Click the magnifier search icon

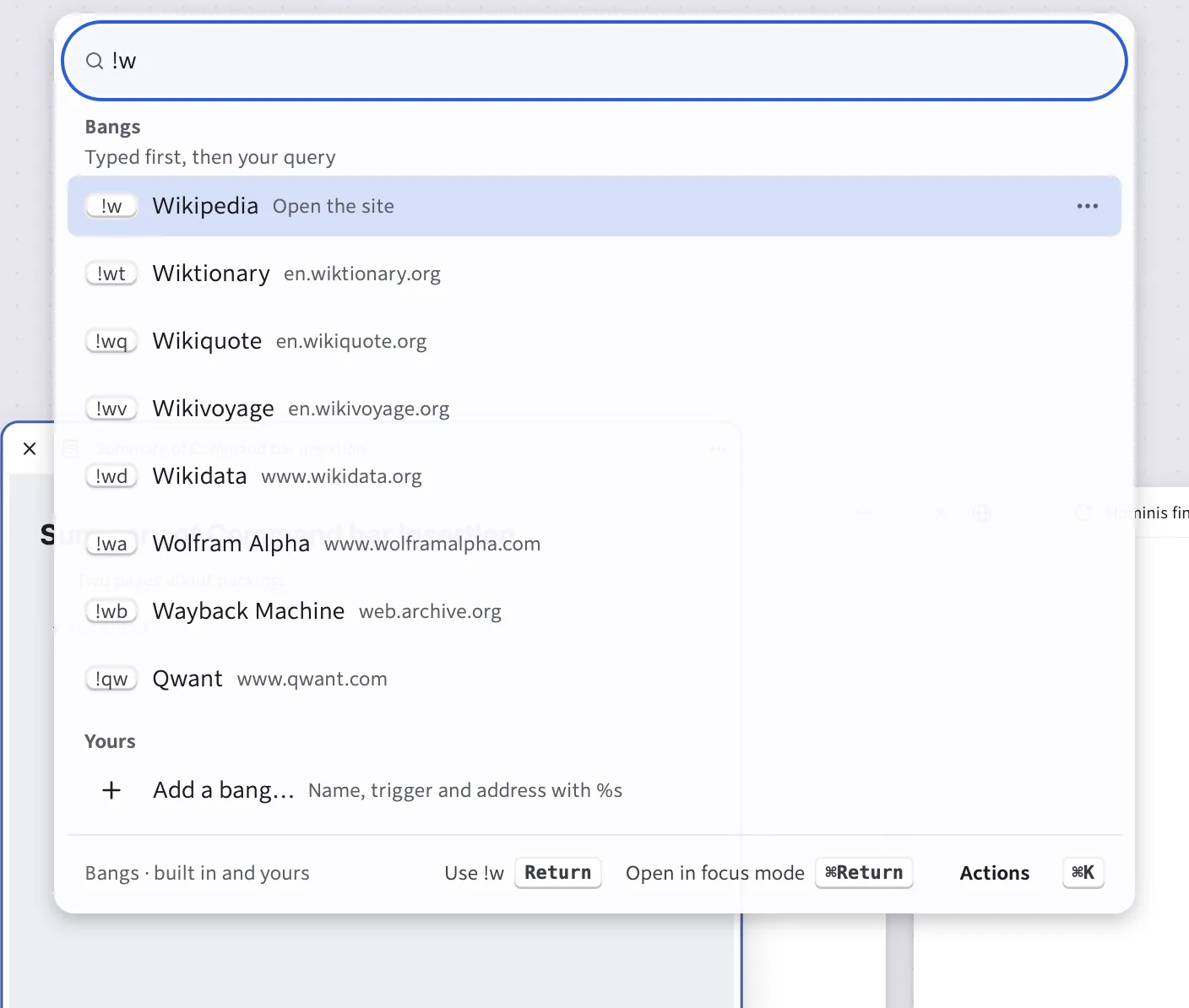[95, 61]
